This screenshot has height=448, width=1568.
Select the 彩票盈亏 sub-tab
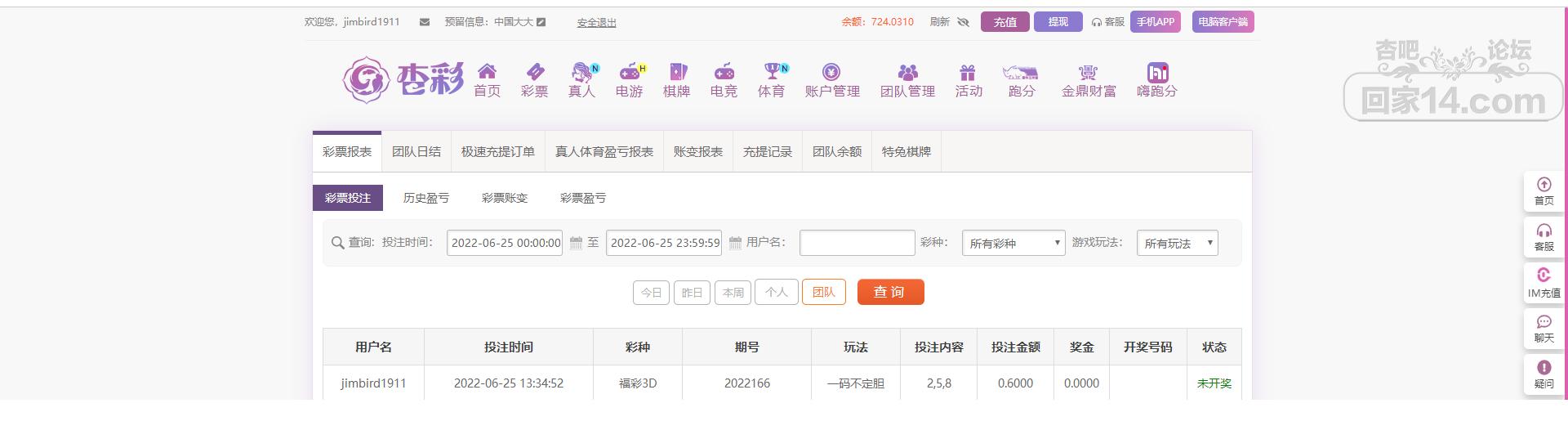click(583, 198)
